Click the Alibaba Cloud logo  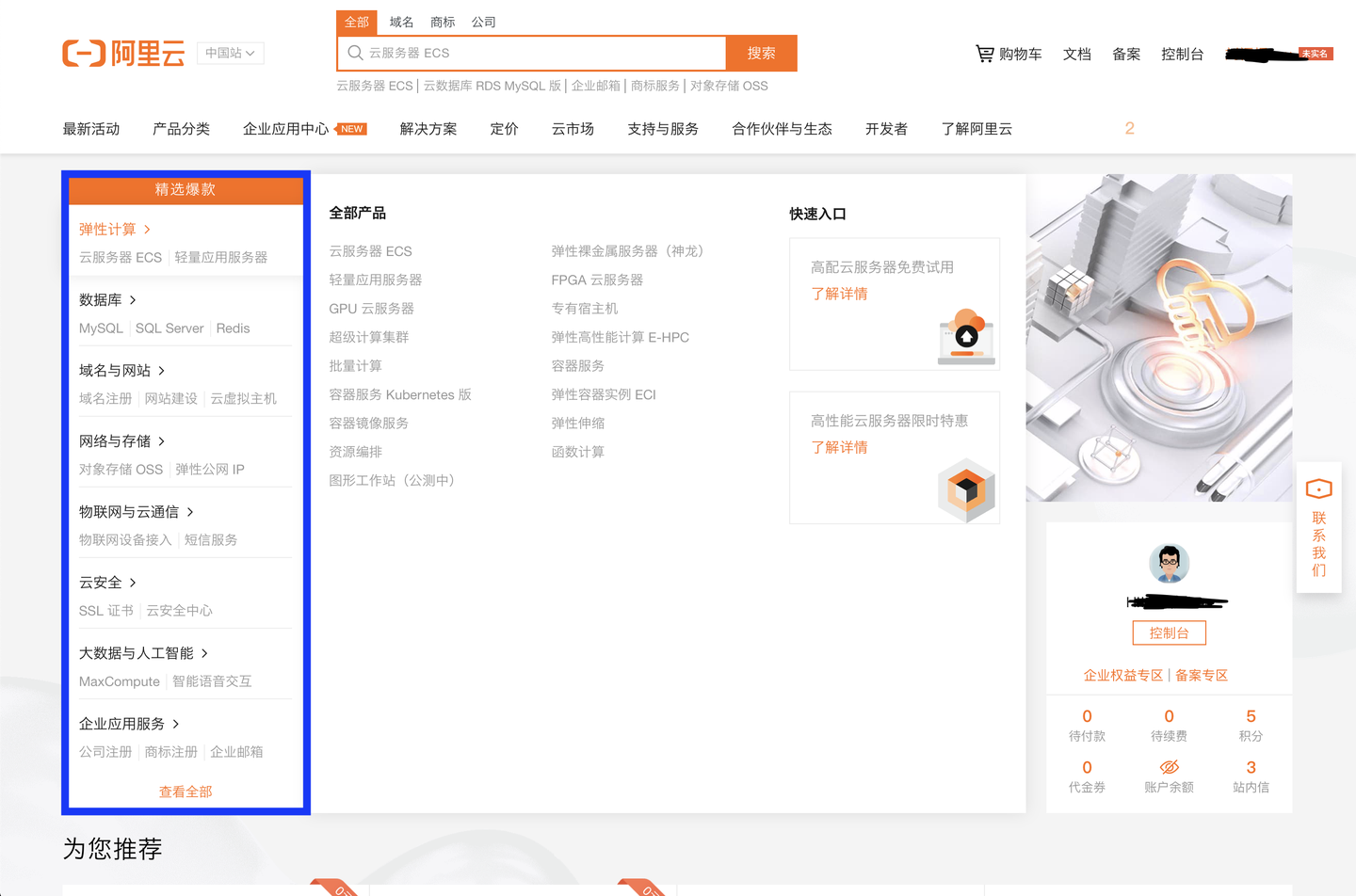point(122,53)
